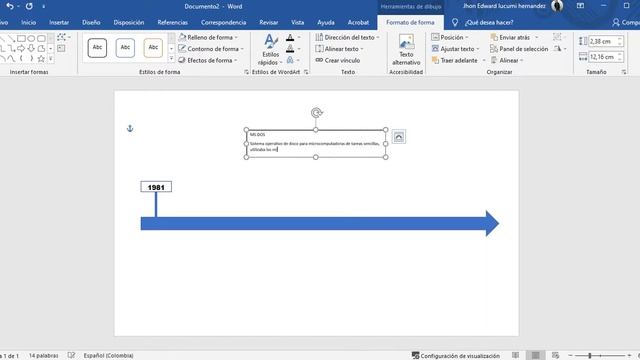This screenshot has height=360, width=640.
Task: Open the text effects glowing A icon
Action: [290, 60]
